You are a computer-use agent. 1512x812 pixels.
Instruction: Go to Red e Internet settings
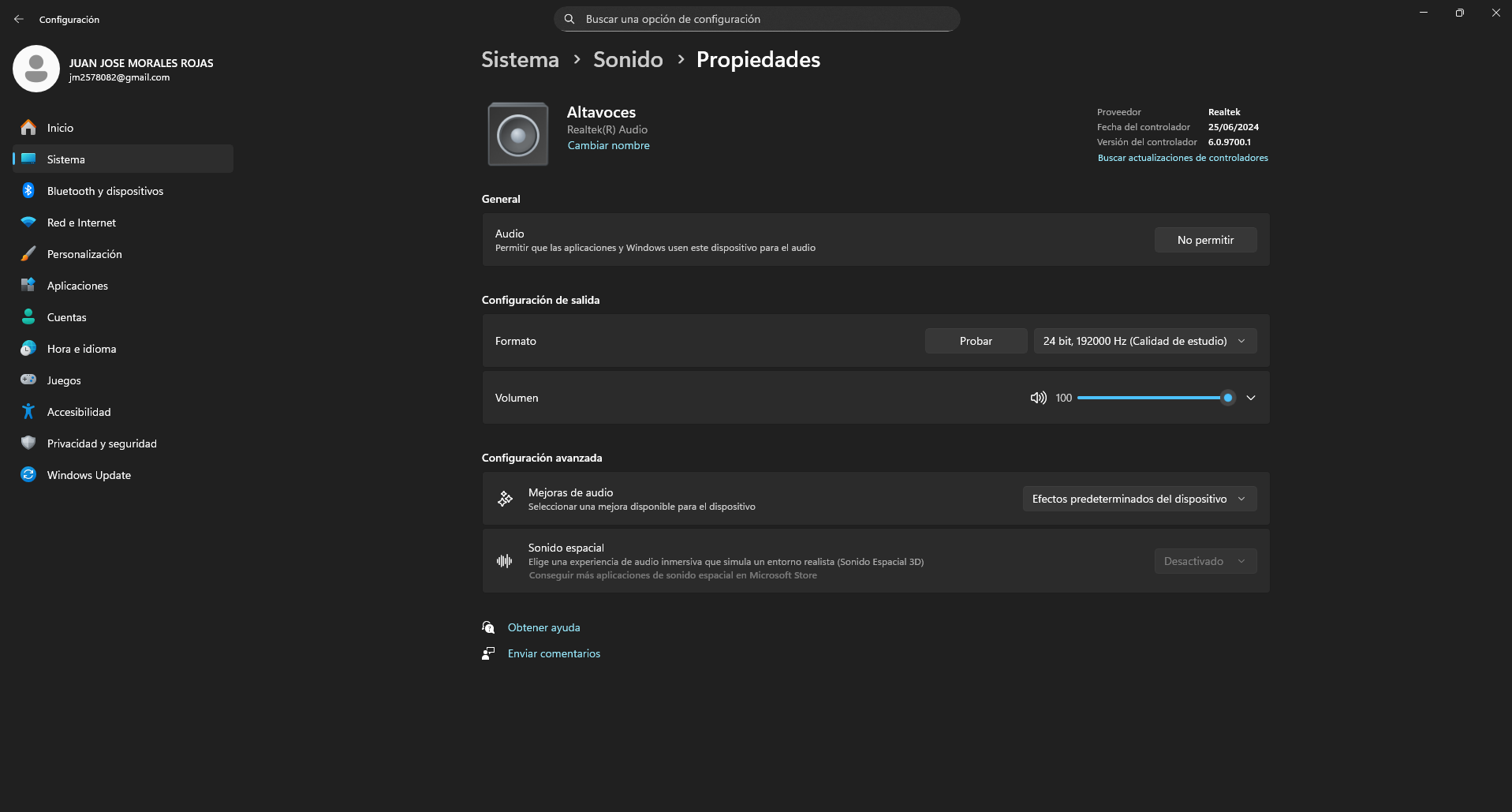coord(123,222)
